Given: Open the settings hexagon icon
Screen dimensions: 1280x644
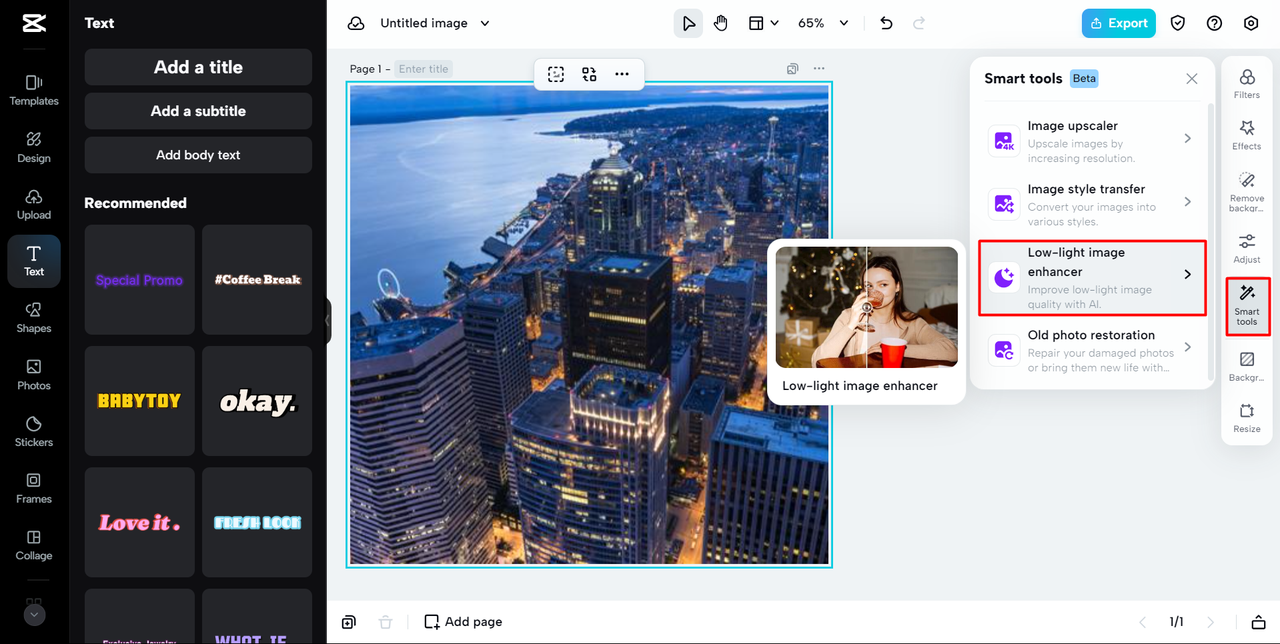Looking at the screenshot, I should [1251, 23].
